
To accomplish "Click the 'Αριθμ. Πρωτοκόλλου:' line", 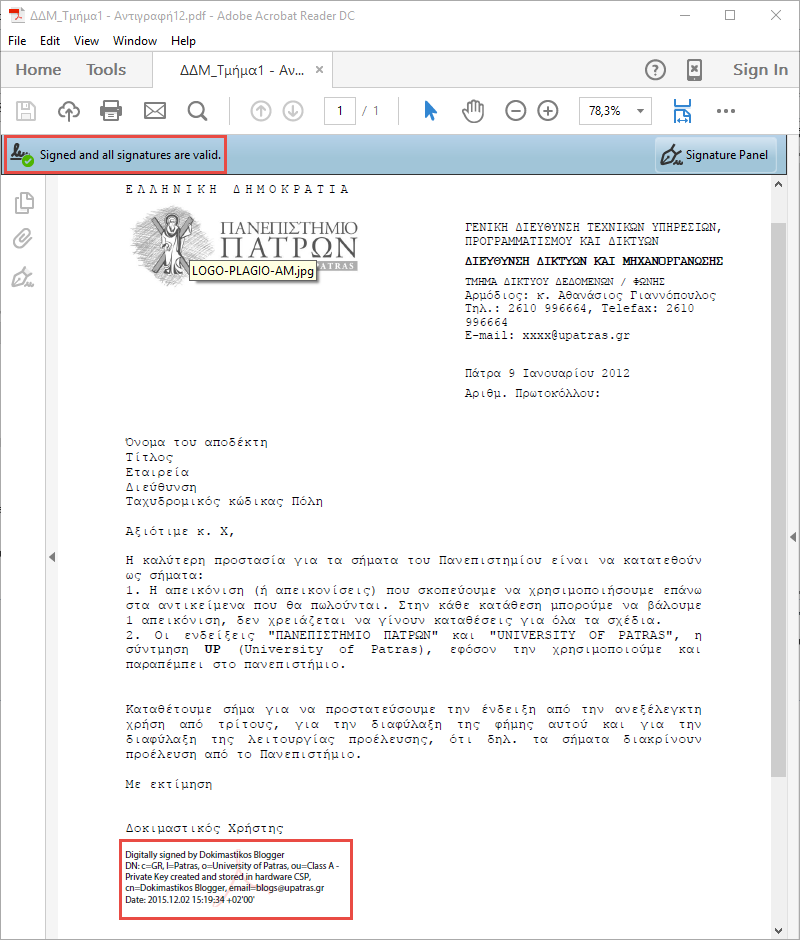I will pos(533,393).
